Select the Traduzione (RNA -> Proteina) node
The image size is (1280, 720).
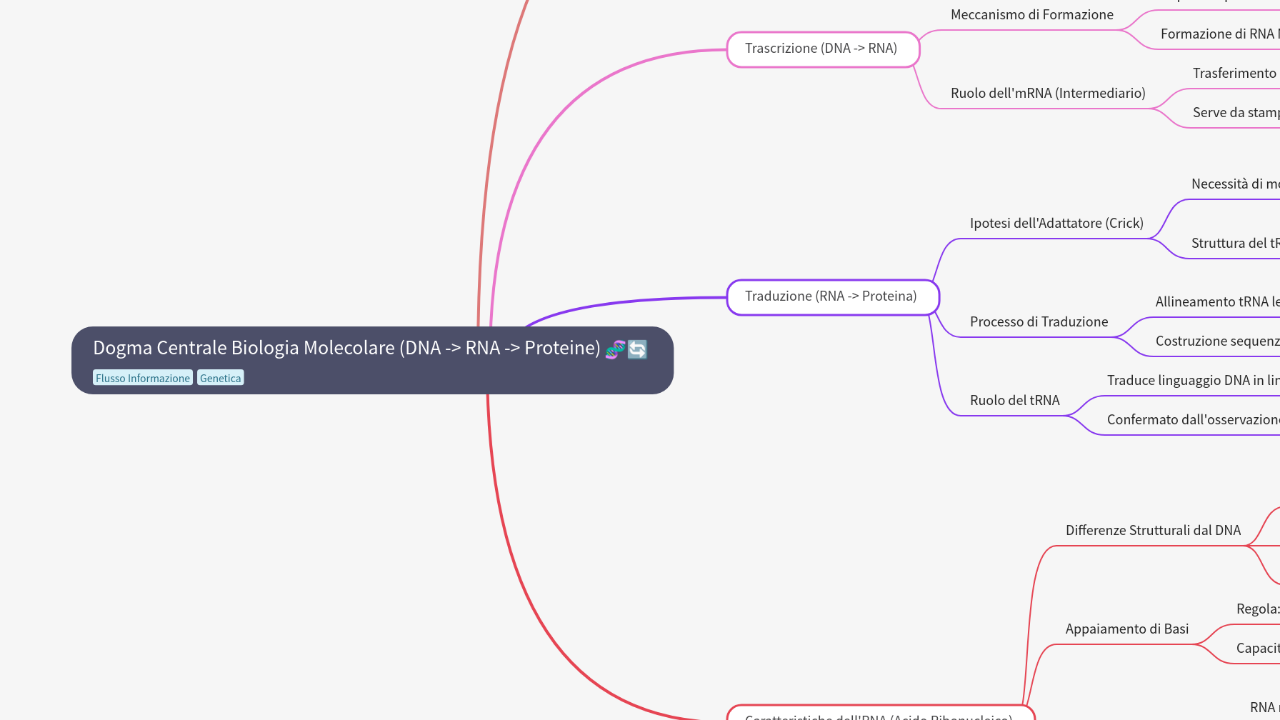click(832, 297)
